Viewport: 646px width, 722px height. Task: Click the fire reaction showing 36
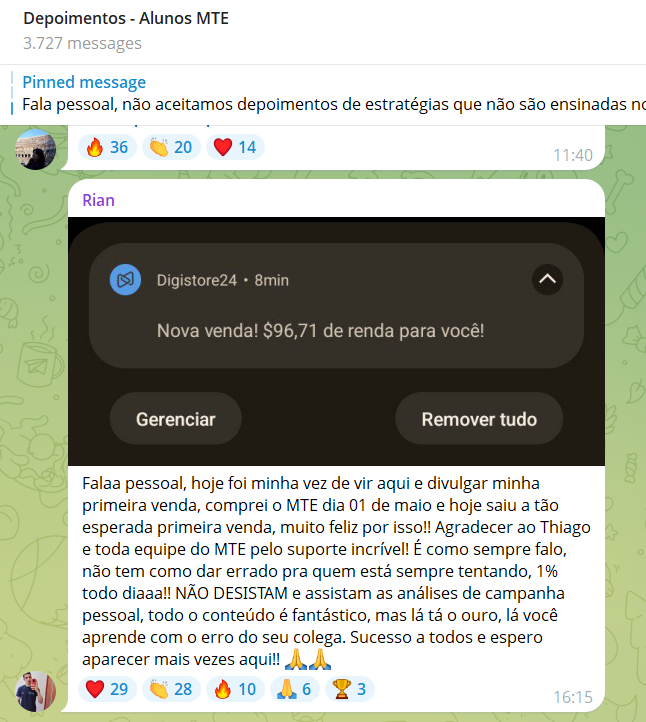(107, 147)
